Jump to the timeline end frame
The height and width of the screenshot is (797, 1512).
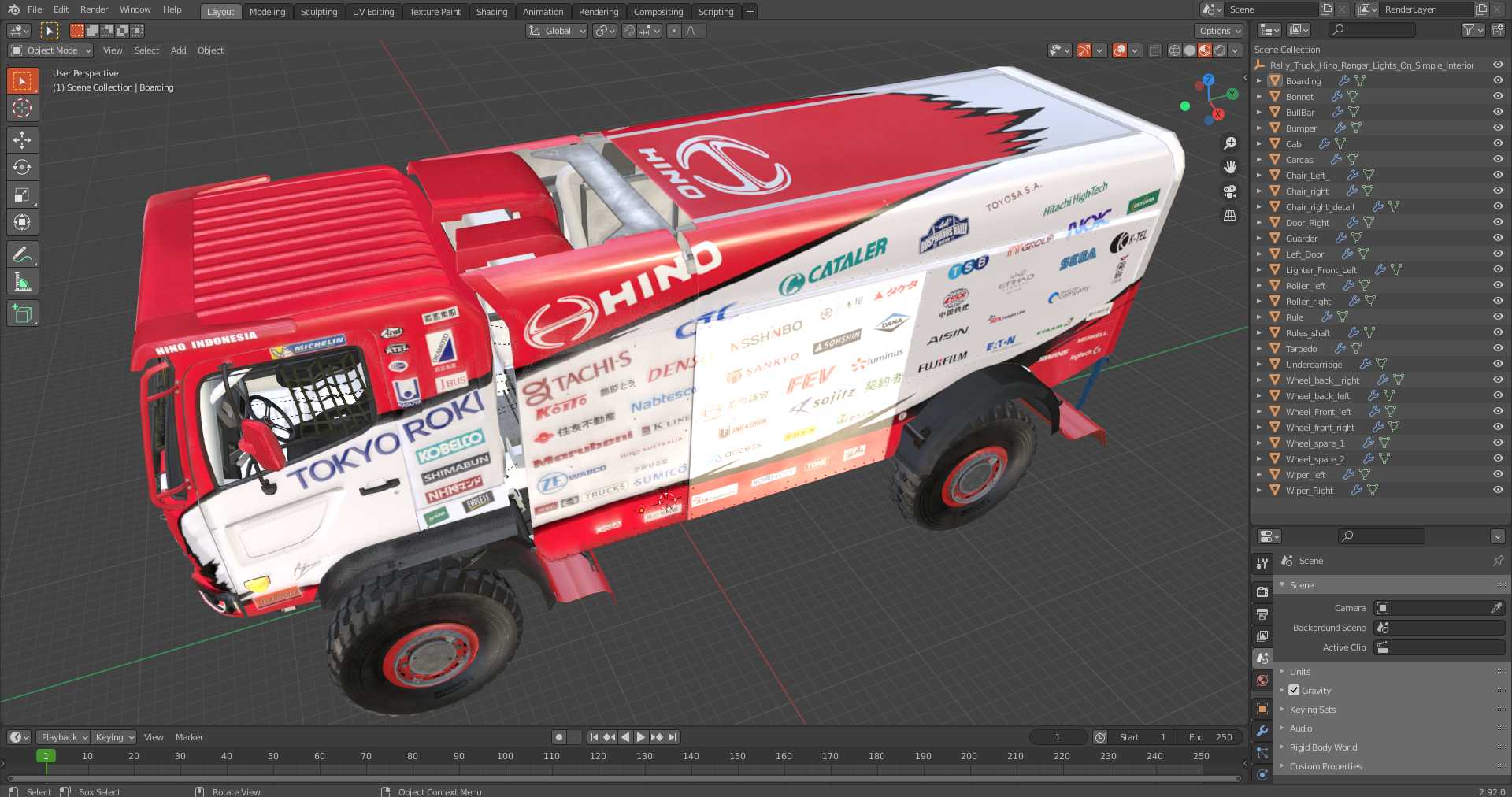(x=673, y=737)
